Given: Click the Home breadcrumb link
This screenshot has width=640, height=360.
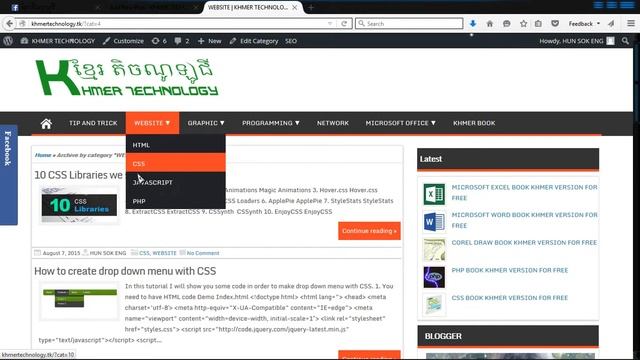Looking at the screenshot, I should click(43, 155).
